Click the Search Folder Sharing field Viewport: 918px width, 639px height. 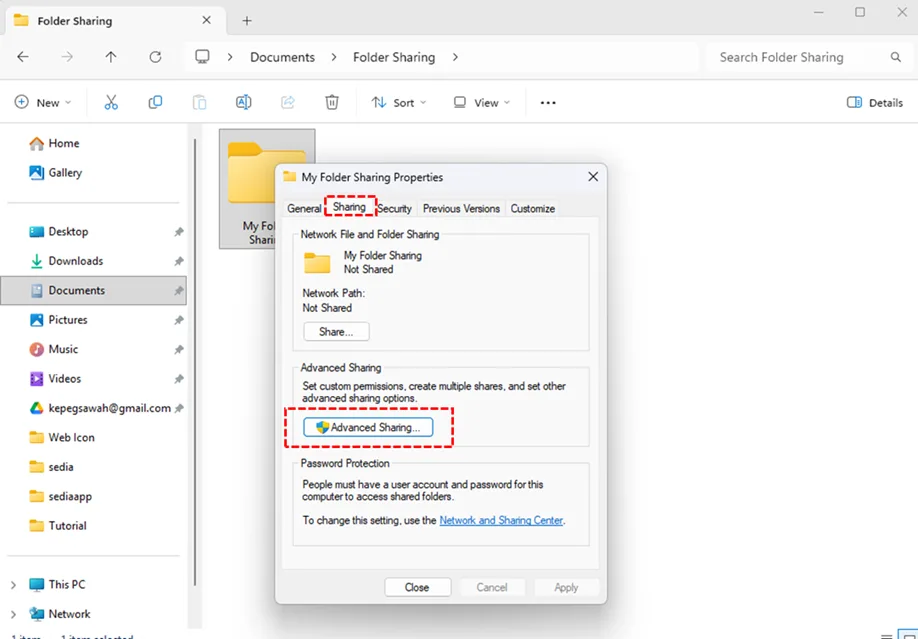(x=800, y=57)
